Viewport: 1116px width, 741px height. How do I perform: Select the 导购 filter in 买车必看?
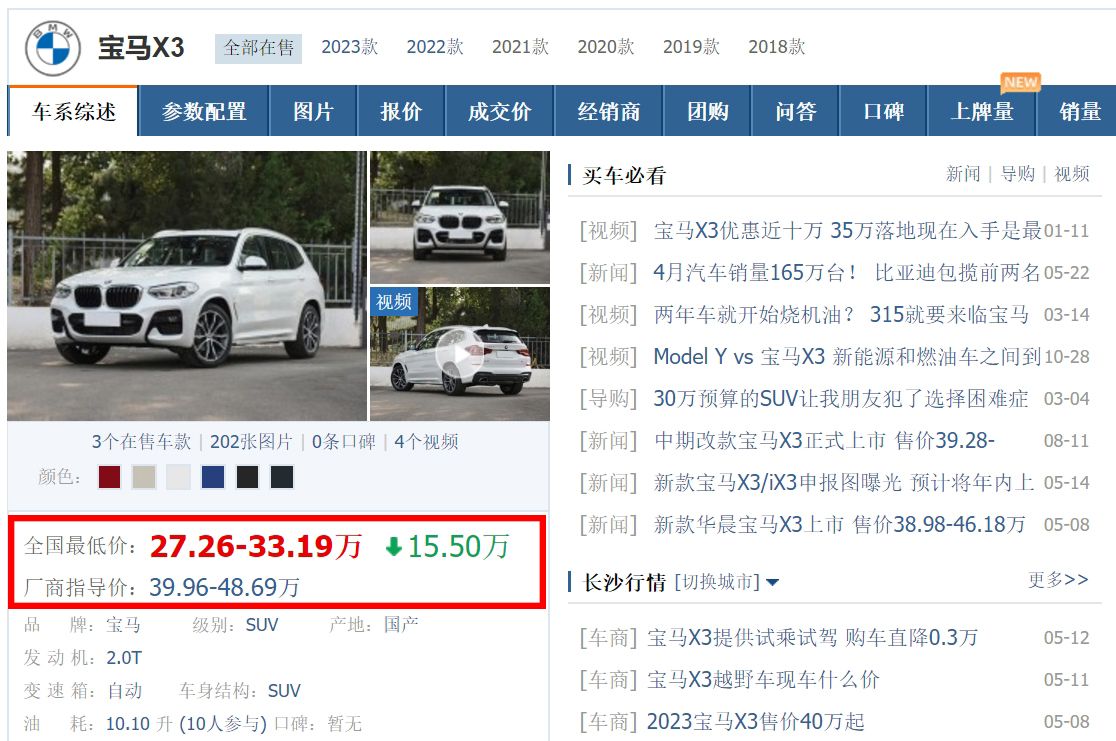(1017, 174)
